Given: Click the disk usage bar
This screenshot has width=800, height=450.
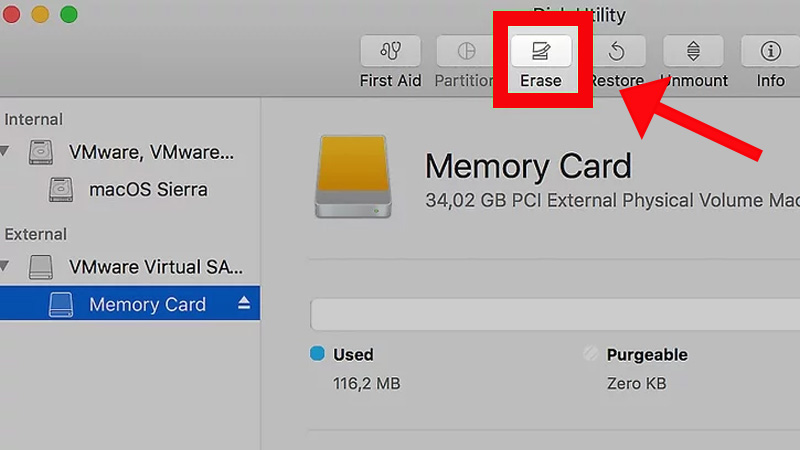Looking at the screenshot, I should (x=555, y=313).
